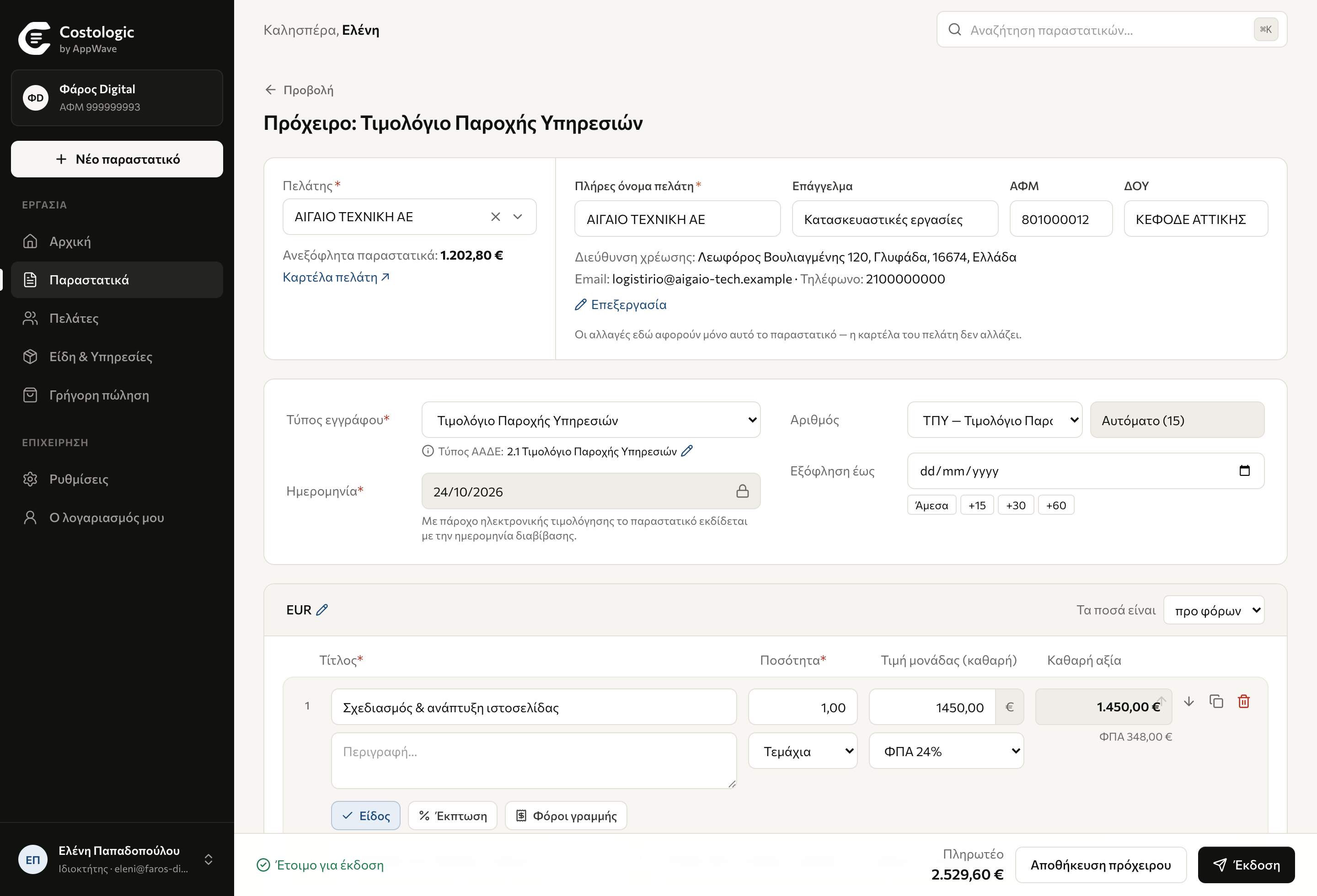Expand the user account switcher chevrons
Screen dimensions: 1317x896
pos(209,860)
